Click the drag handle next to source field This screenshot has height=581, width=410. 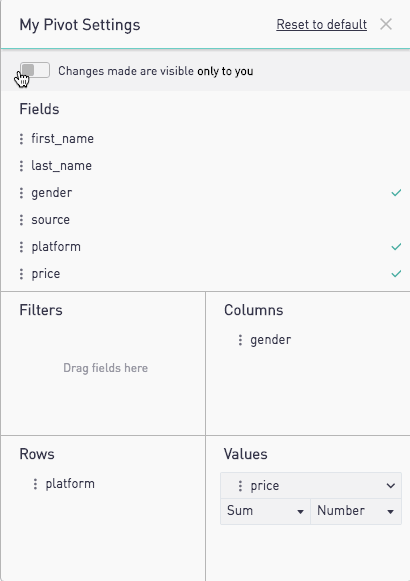coord(21,220)
